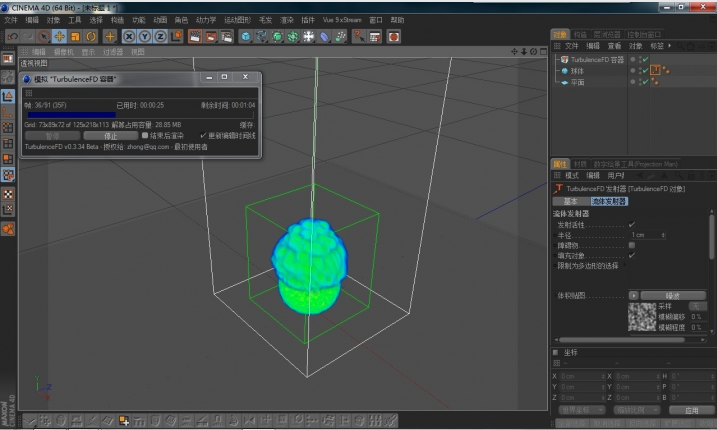Activate the Move tool icon
Screen dimensions: 717x430
[59, 37]
